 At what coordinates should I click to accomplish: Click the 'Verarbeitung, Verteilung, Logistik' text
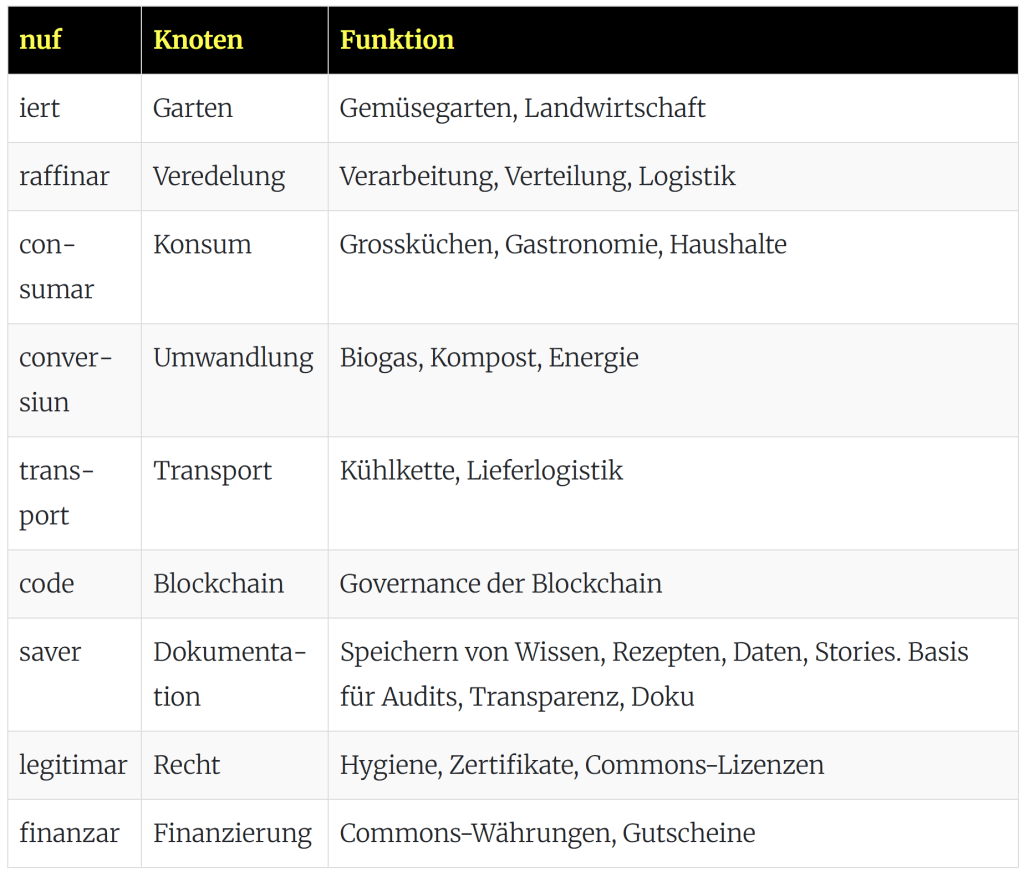point(537,177)
